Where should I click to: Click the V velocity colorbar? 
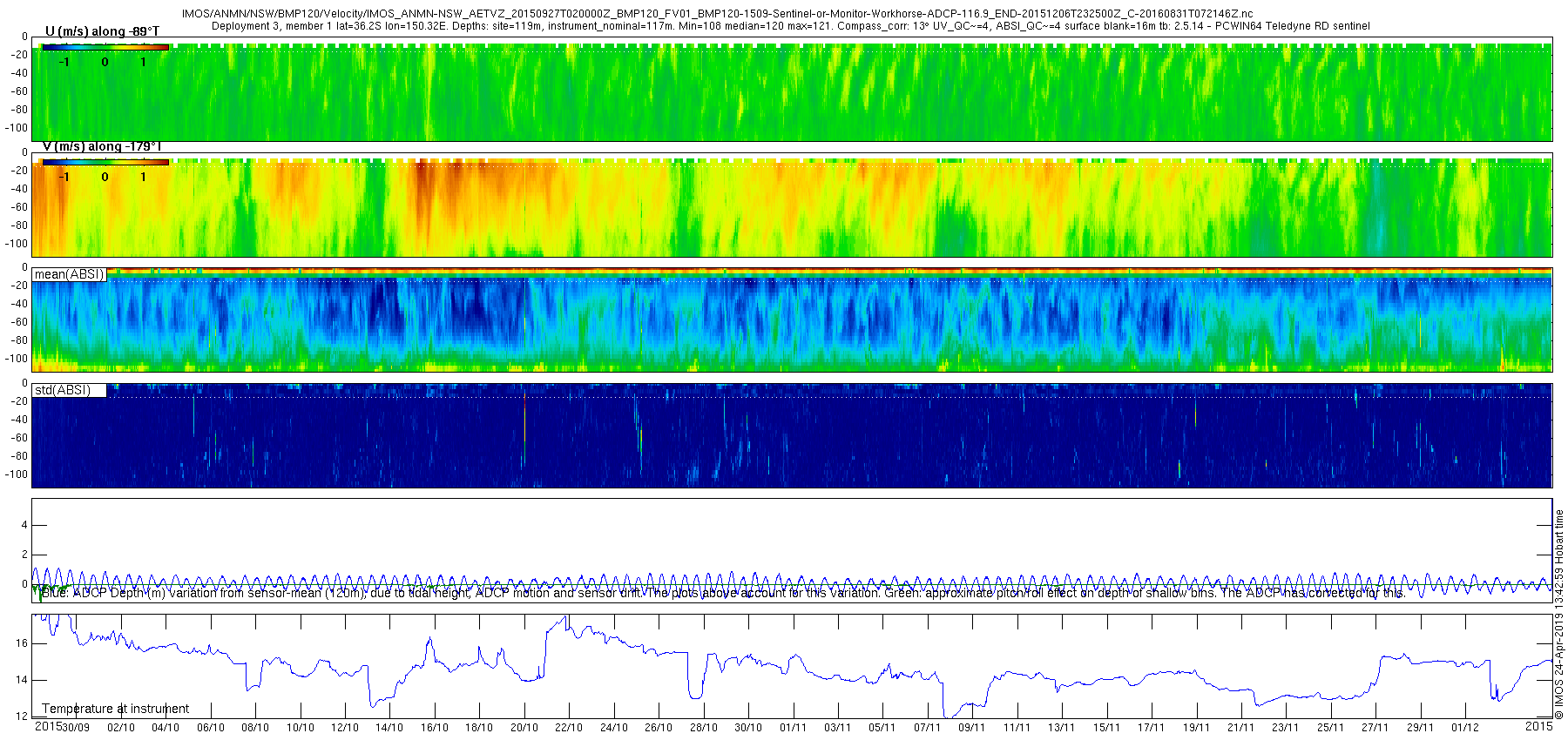pyautogui.click(x=105, y=163)
